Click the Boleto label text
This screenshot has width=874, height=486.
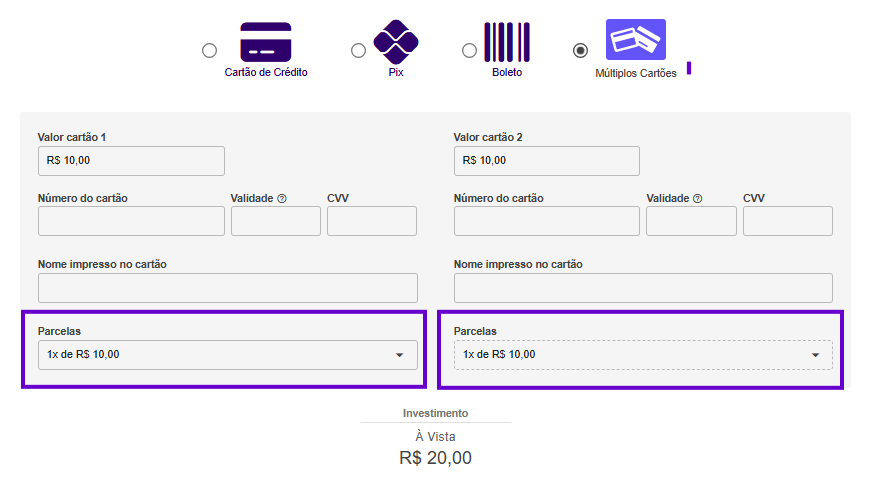pos(507,72)
